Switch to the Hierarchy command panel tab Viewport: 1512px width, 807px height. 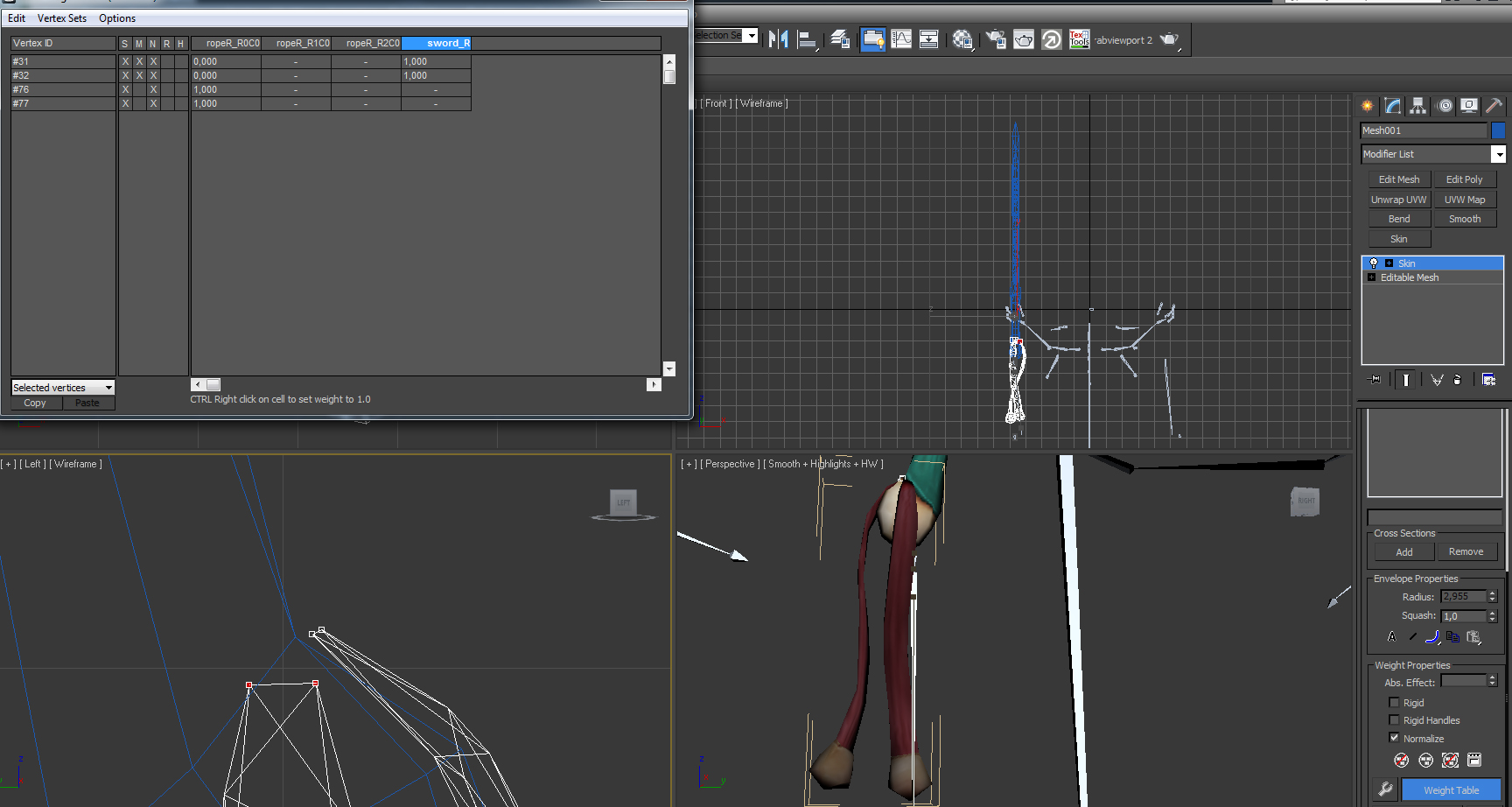pos(1418,106)
